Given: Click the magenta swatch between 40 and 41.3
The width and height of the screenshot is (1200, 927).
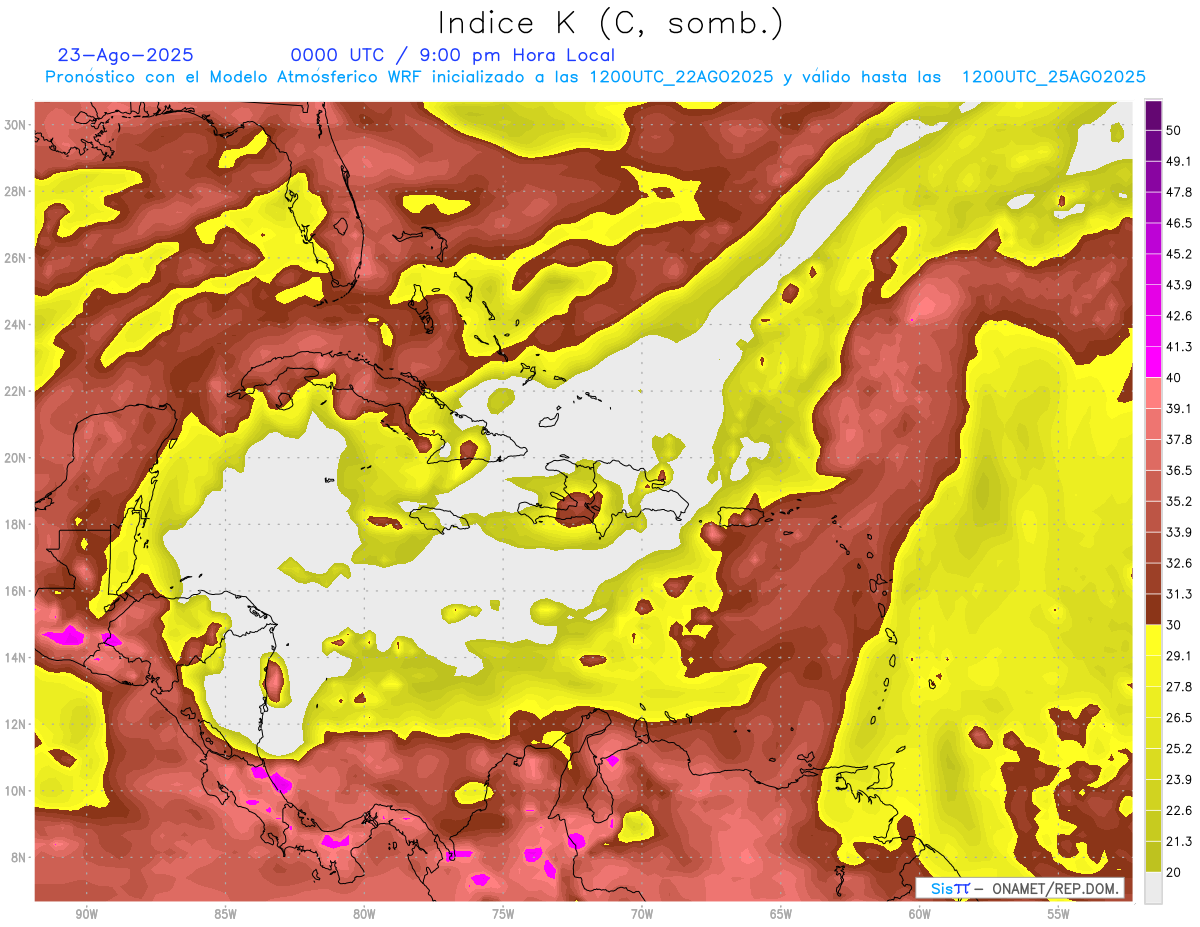Looking at the screenshot, I should pos(1153,362).
